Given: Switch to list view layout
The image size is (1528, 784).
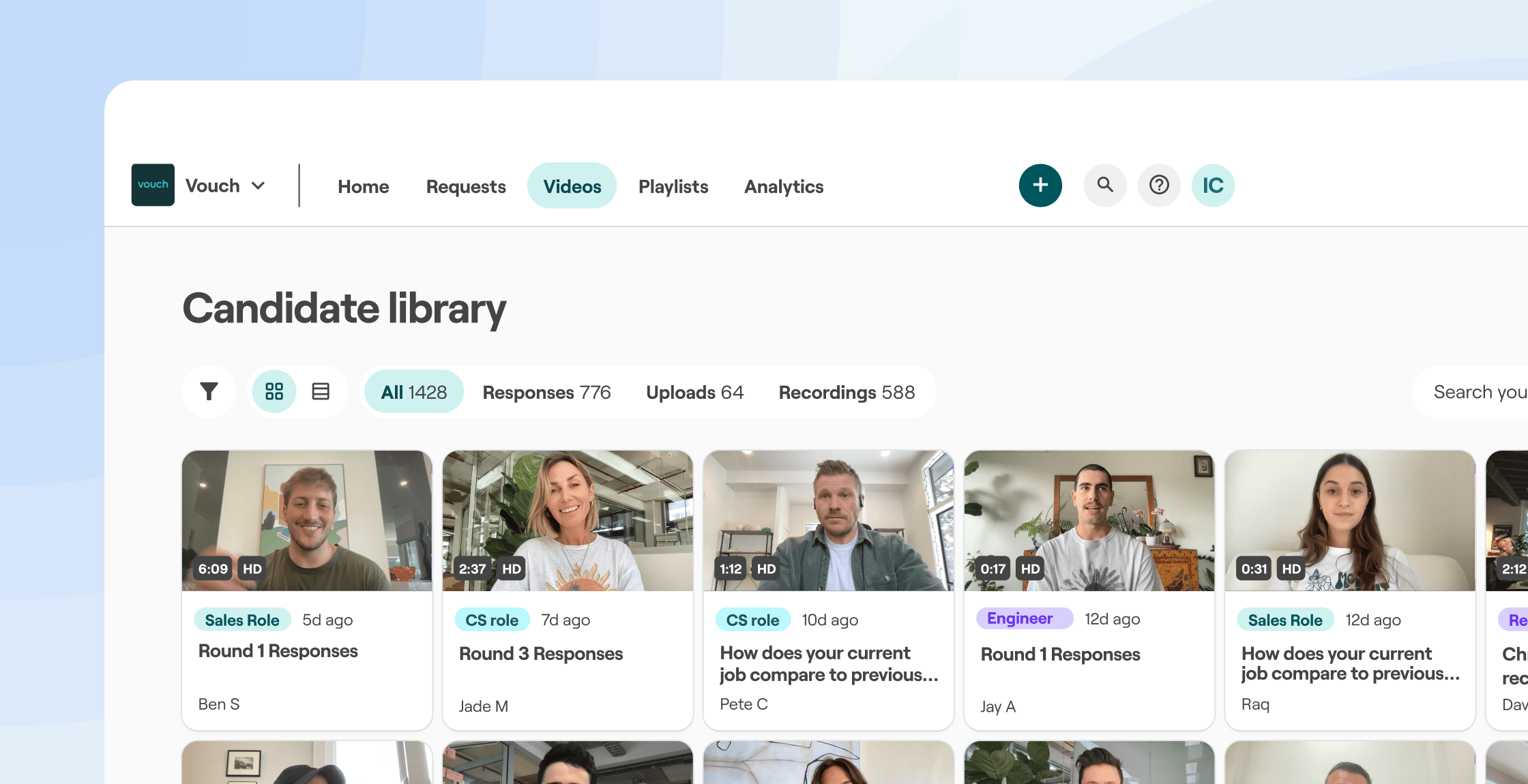Looking at the screenshot, I should (321, 391).
